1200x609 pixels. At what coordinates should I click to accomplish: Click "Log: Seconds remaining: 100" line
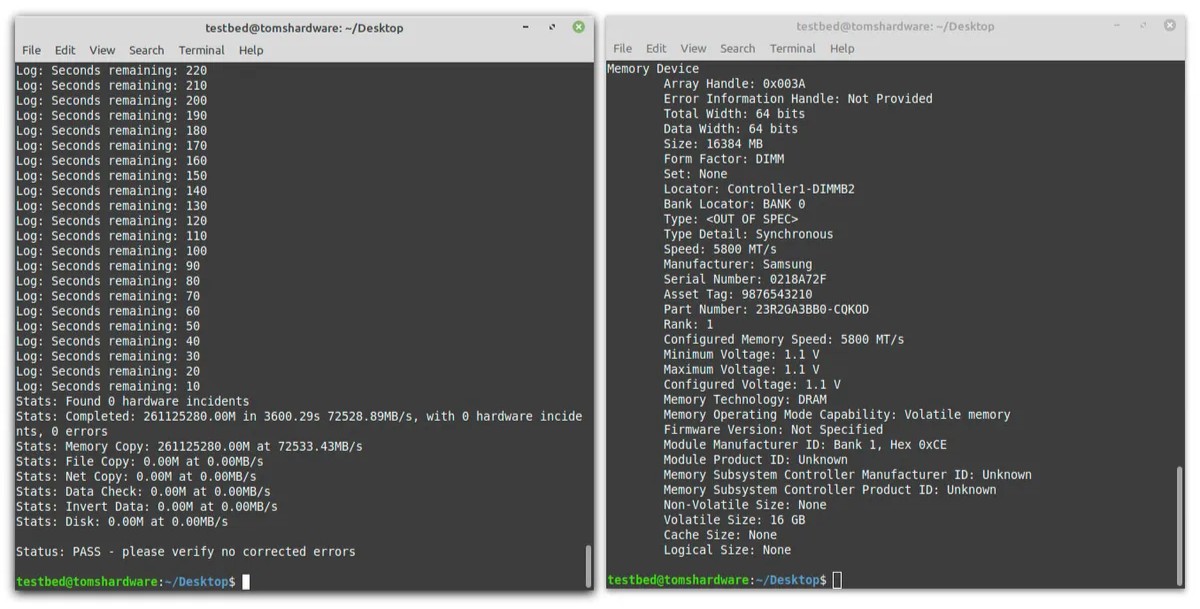click(111, 250)
